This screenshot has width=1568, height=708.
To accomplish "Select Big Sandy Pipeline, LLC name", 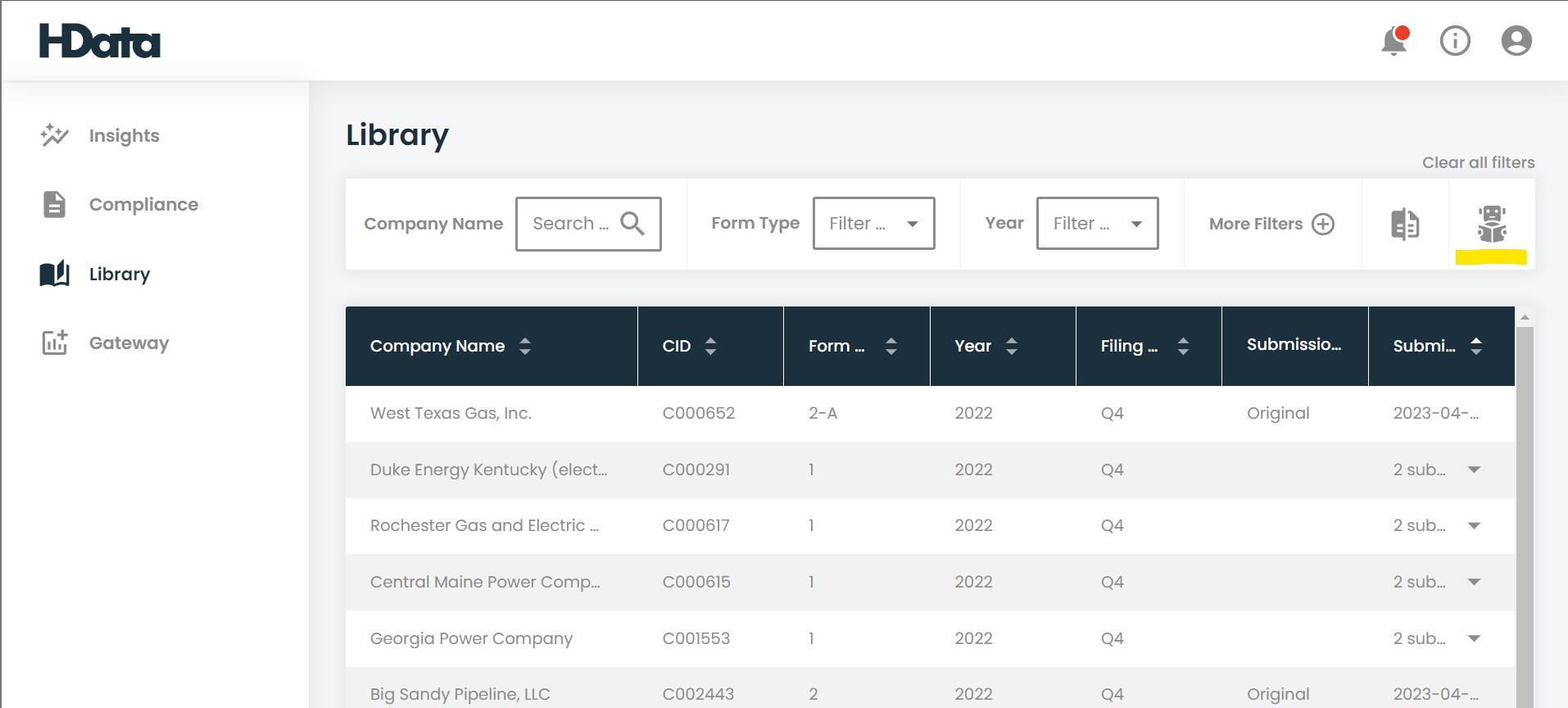I will click(460, 694).
